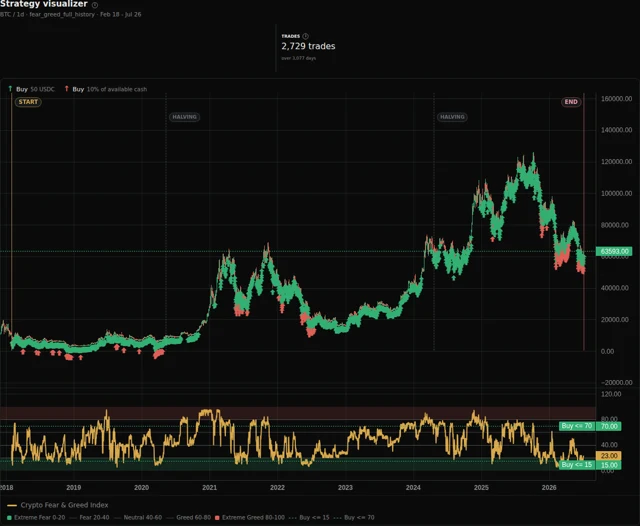Viewport: 640px width, 526px height.
Task: Click the 2024 label on the time axis
Action: (x=413, y=487)
